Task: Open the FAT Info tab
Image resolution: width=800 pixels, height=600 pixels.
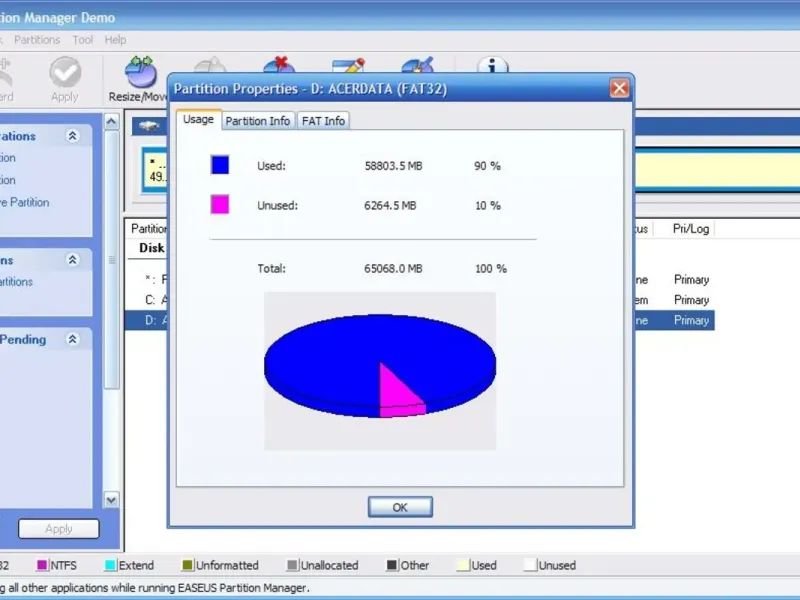Action: (323, 121)
